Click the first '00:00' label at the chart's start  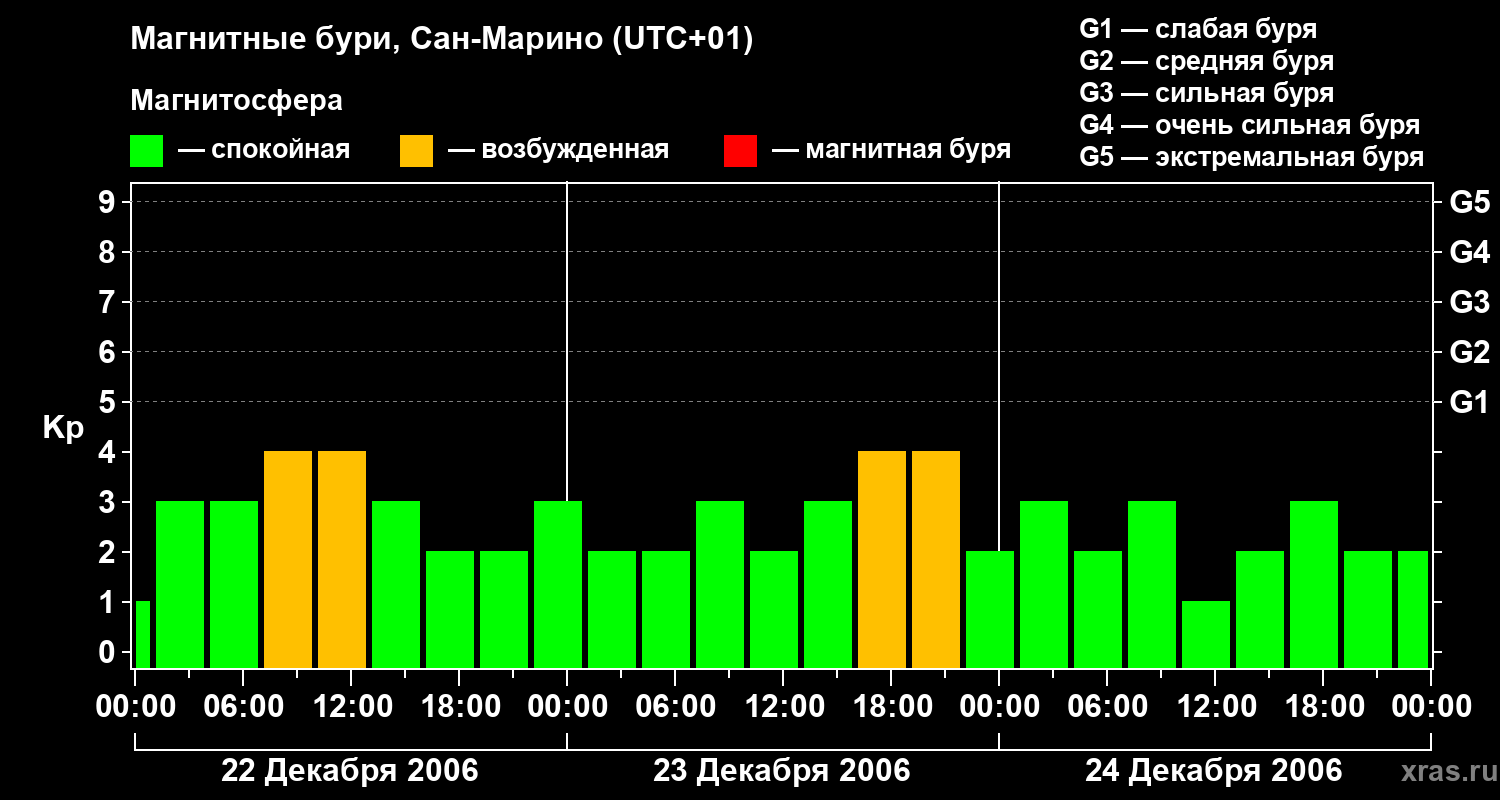(x=135, y=707)
